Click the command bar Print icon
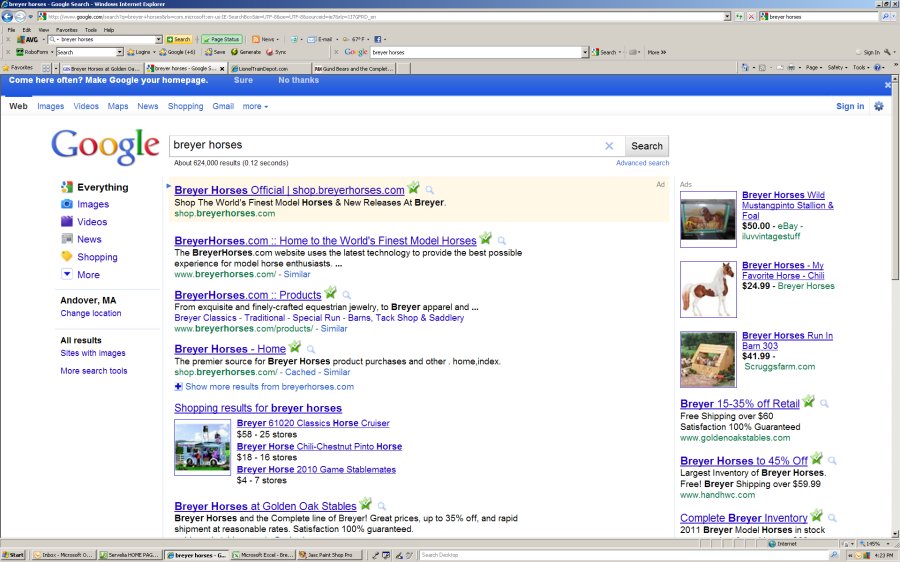This screenshot has height=562, width=900. point(792,68)
